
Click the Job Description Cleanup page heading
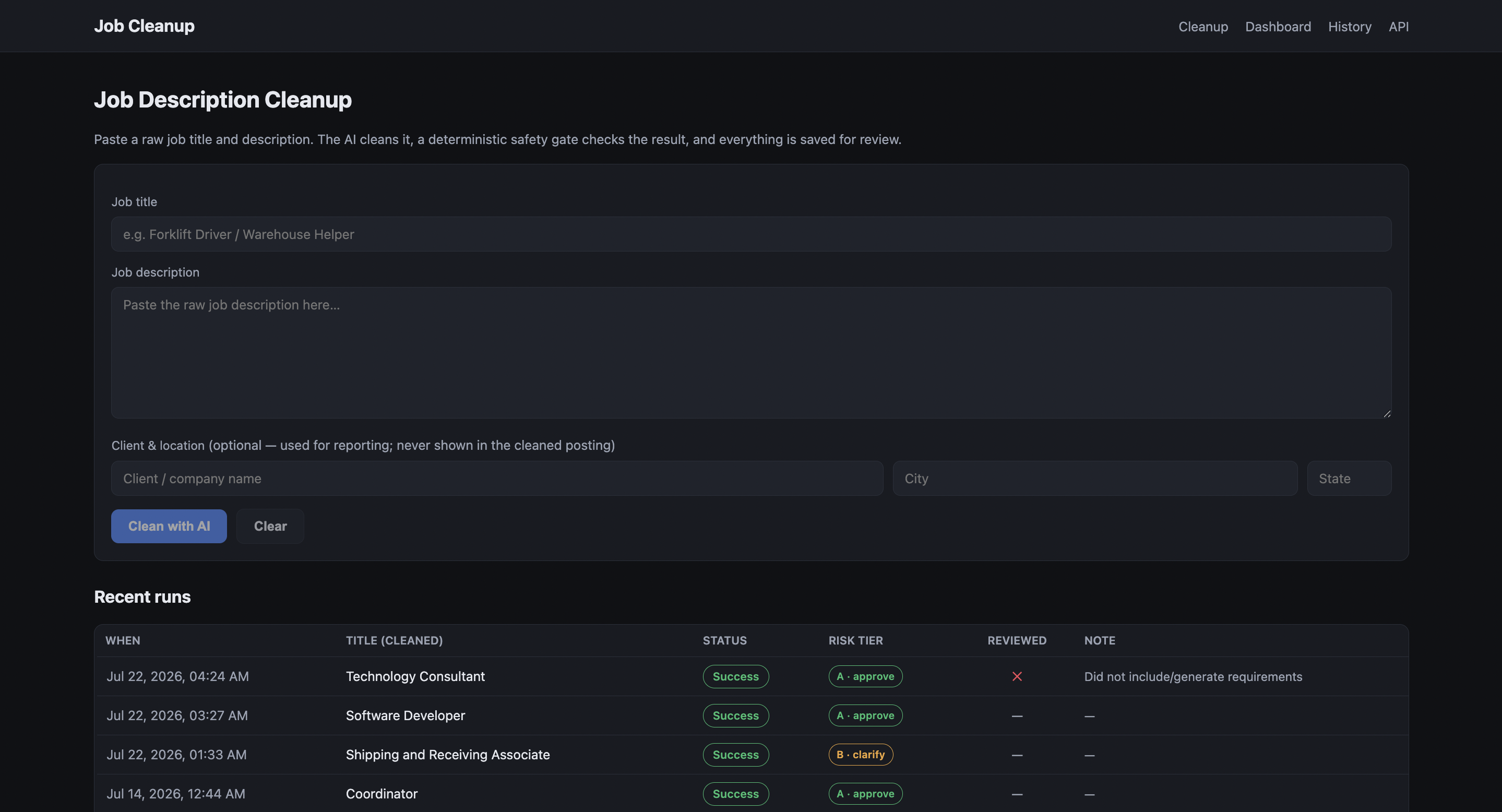223,100
